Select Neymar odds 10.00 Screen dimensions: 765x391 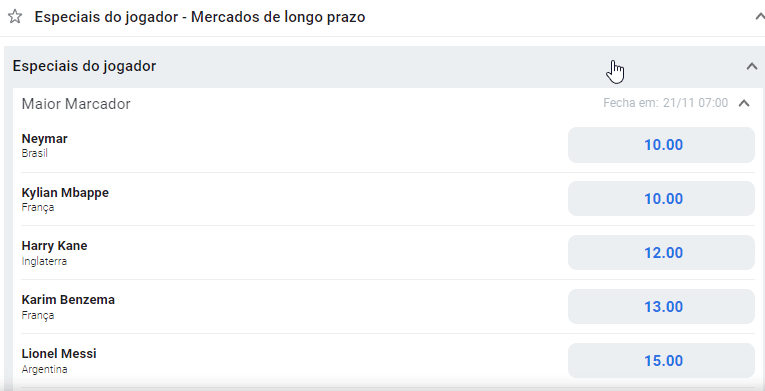click(661, 145)
